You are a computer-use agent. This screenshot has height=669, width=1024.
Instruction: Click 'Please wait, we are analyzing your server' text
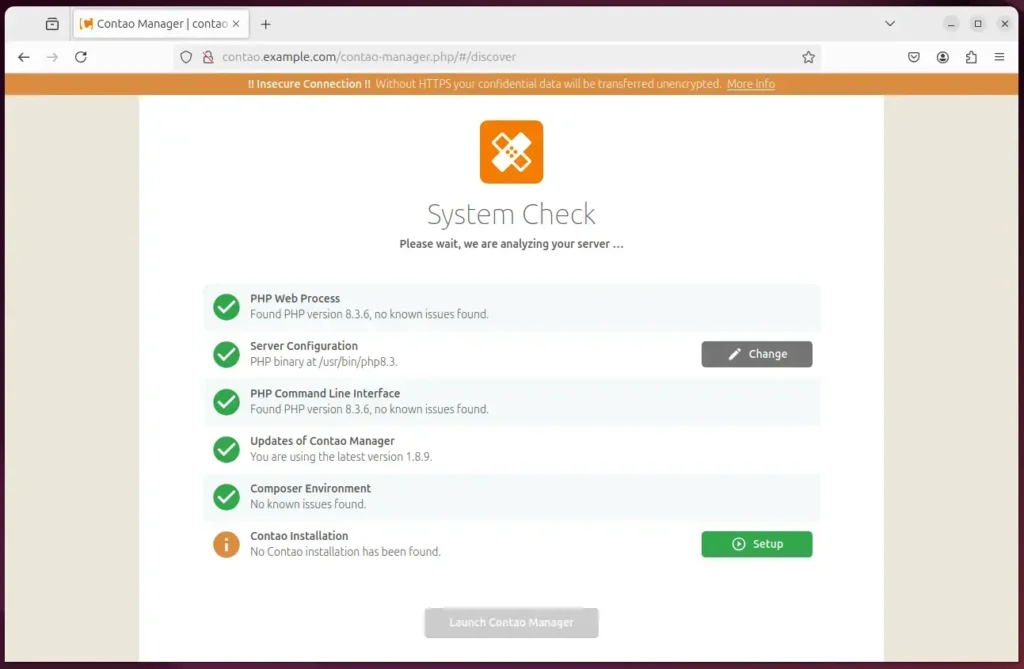511,244
